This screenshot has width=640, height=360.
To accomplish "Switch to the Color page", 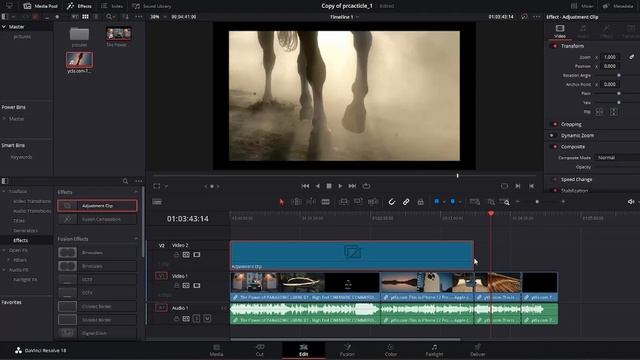I will pos(391,350).
